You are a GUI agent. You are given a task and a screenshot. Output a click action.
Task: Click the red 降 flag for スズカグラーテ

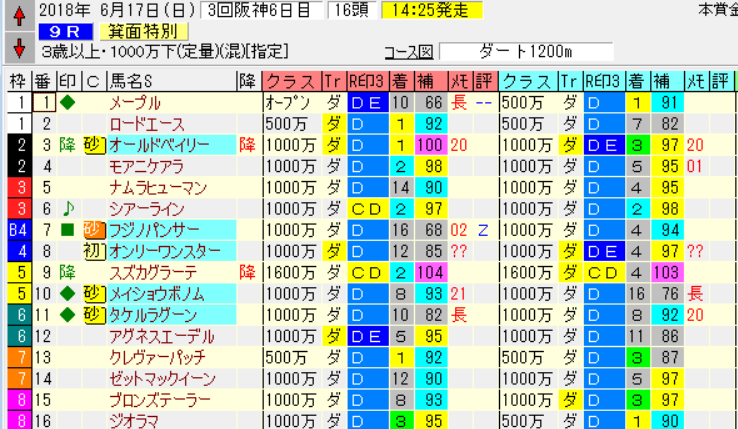tap(248, 272)
